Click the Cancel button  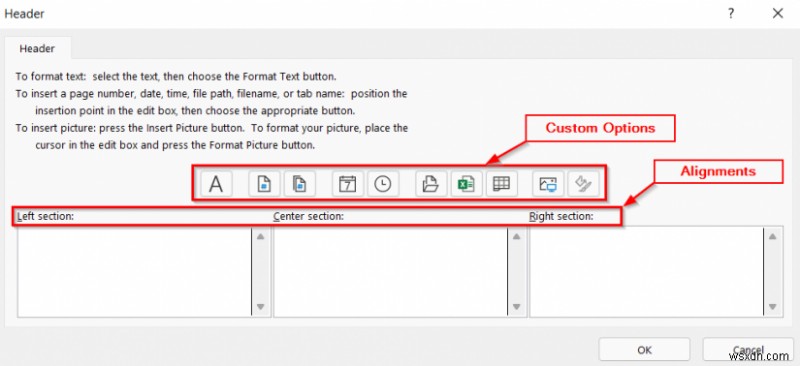748,350
